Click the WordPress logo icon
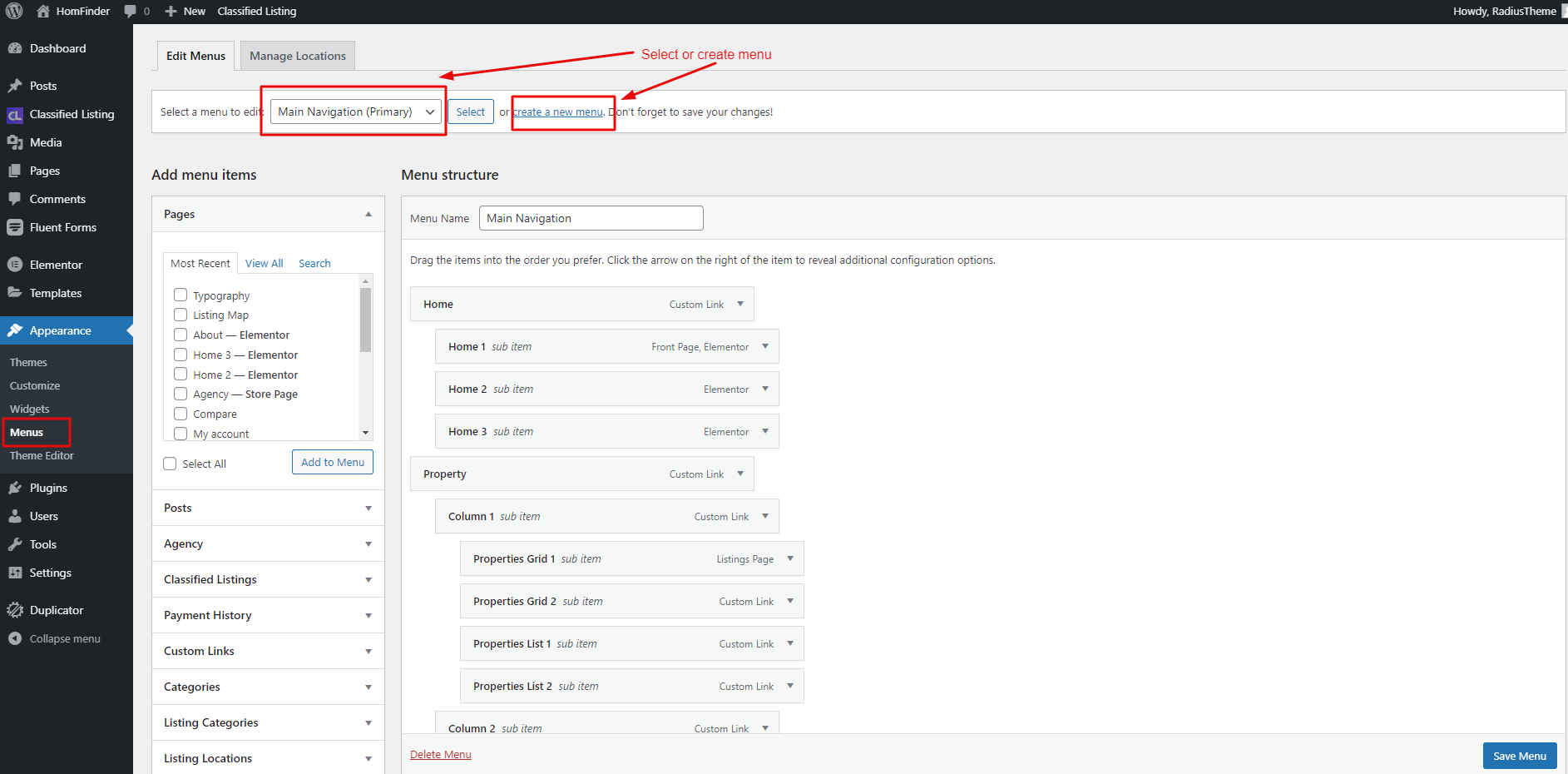1568x774 pixels. (x=14, y=11)
